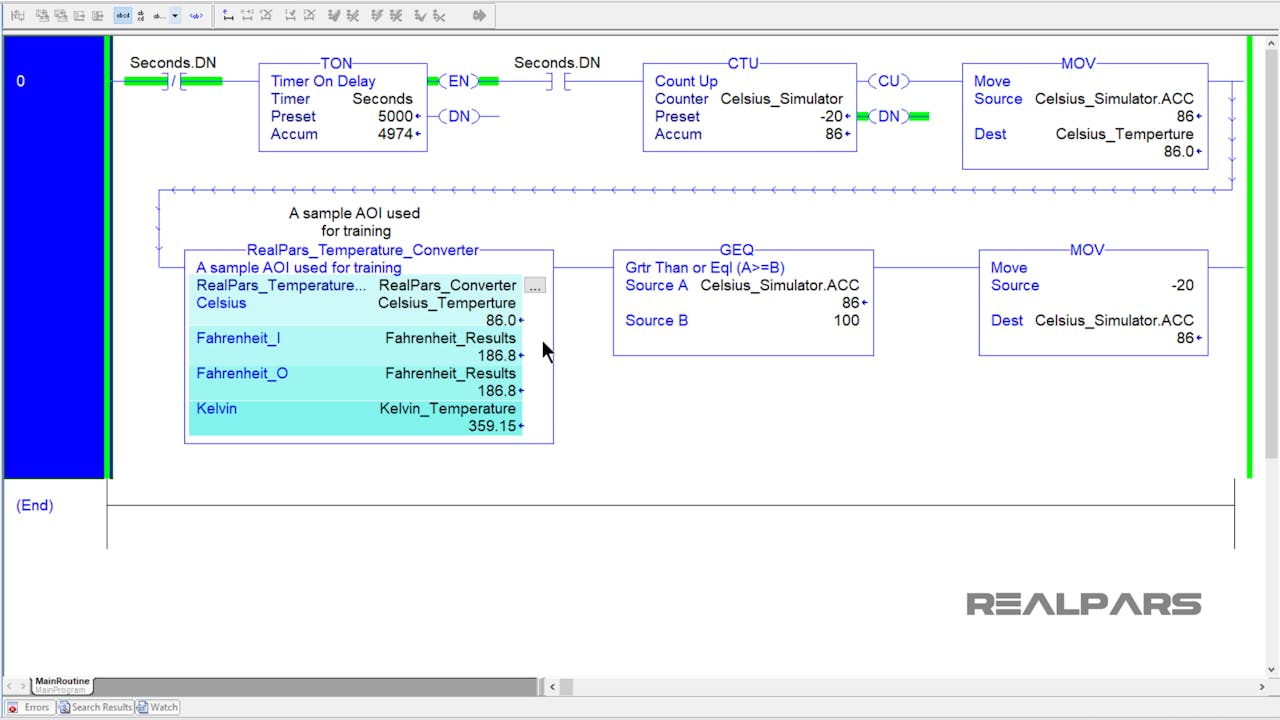Viewport: 1280px width, 720px height.
Task: Open the ellipsis browse button on the AOI
Action: (535, 285)
